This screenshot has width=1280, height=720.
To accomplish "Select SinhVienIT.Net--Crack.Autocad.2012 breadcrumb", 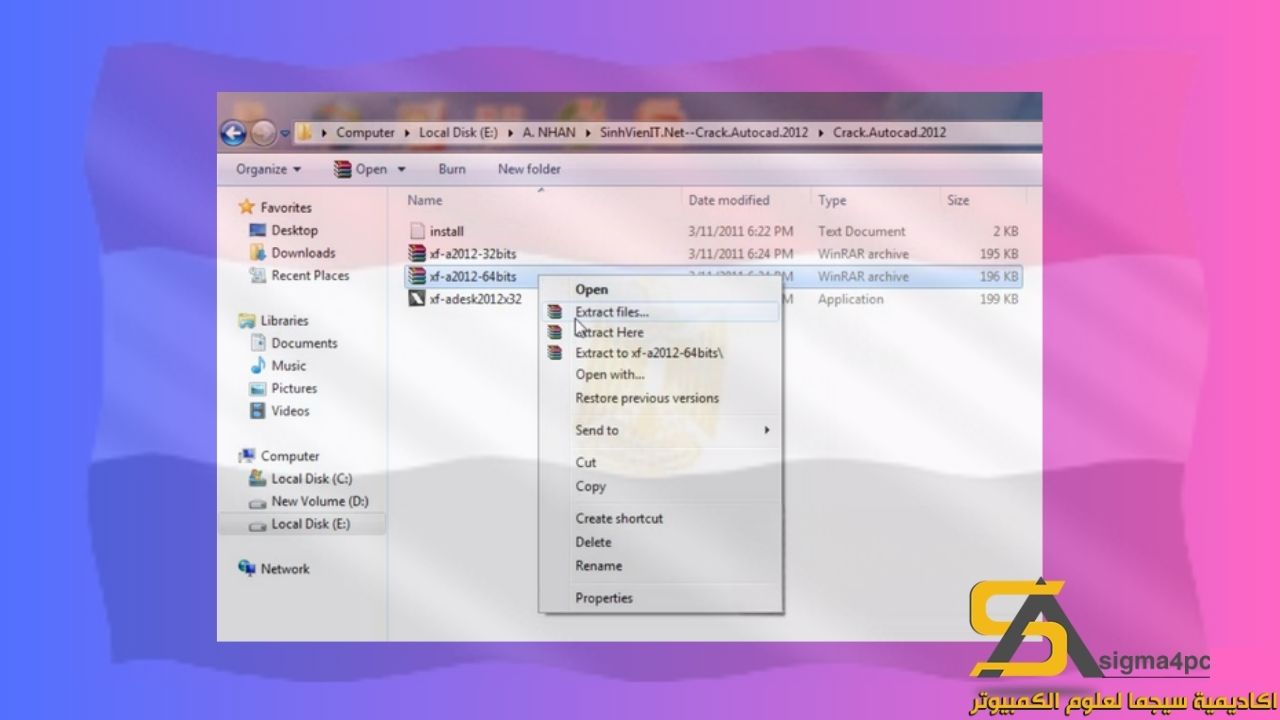I will click(x=704, y=132).
